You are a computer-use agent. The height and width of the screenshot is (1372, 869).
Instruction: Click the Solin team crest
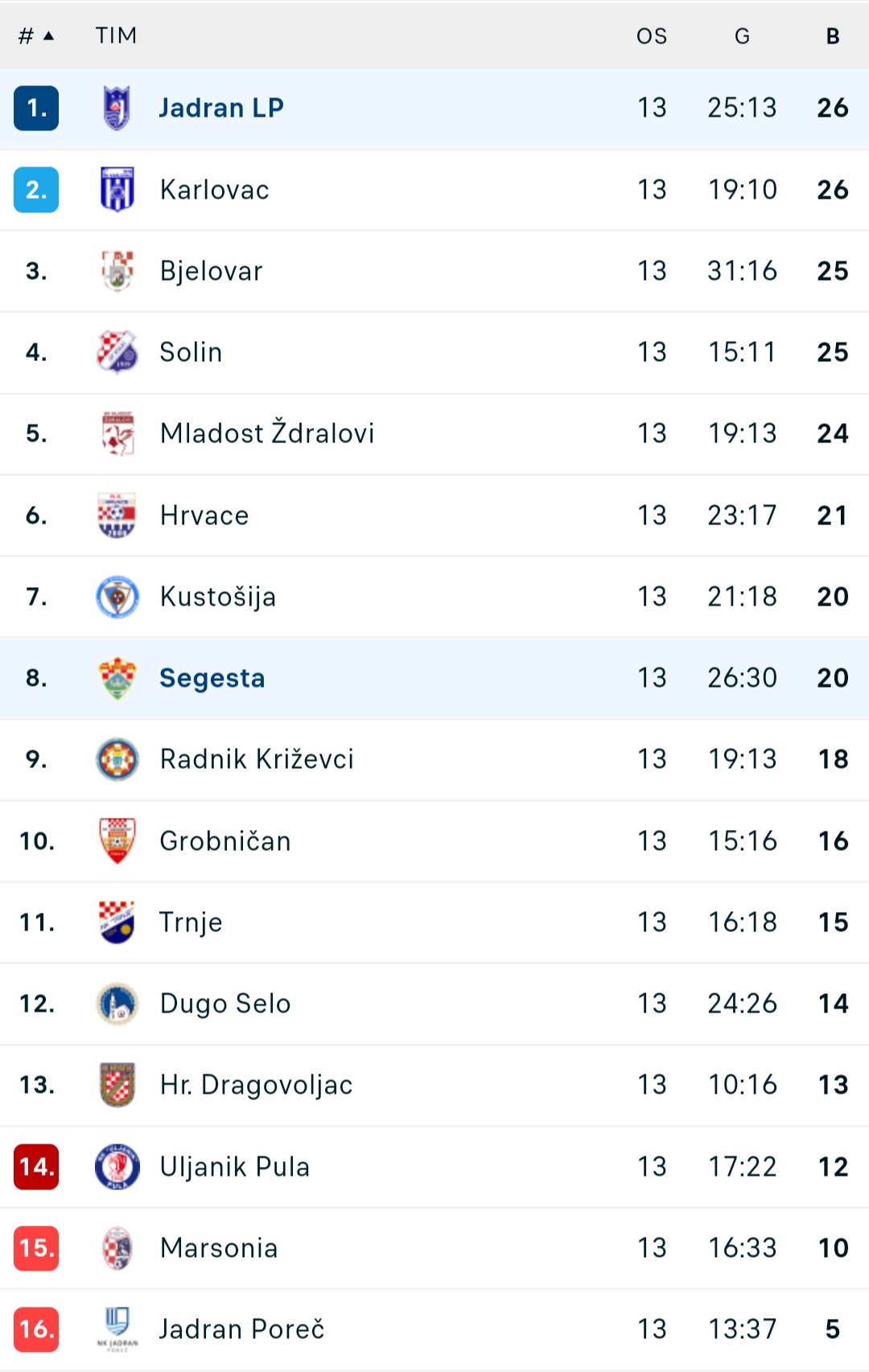point(117,352)
